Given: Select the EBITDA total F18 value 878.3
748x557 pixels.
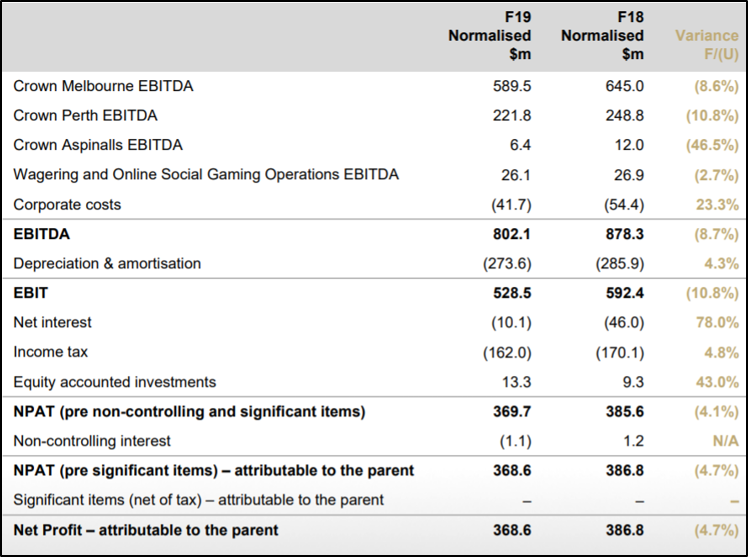Looking at the screenshot, I should coord(624,234).
